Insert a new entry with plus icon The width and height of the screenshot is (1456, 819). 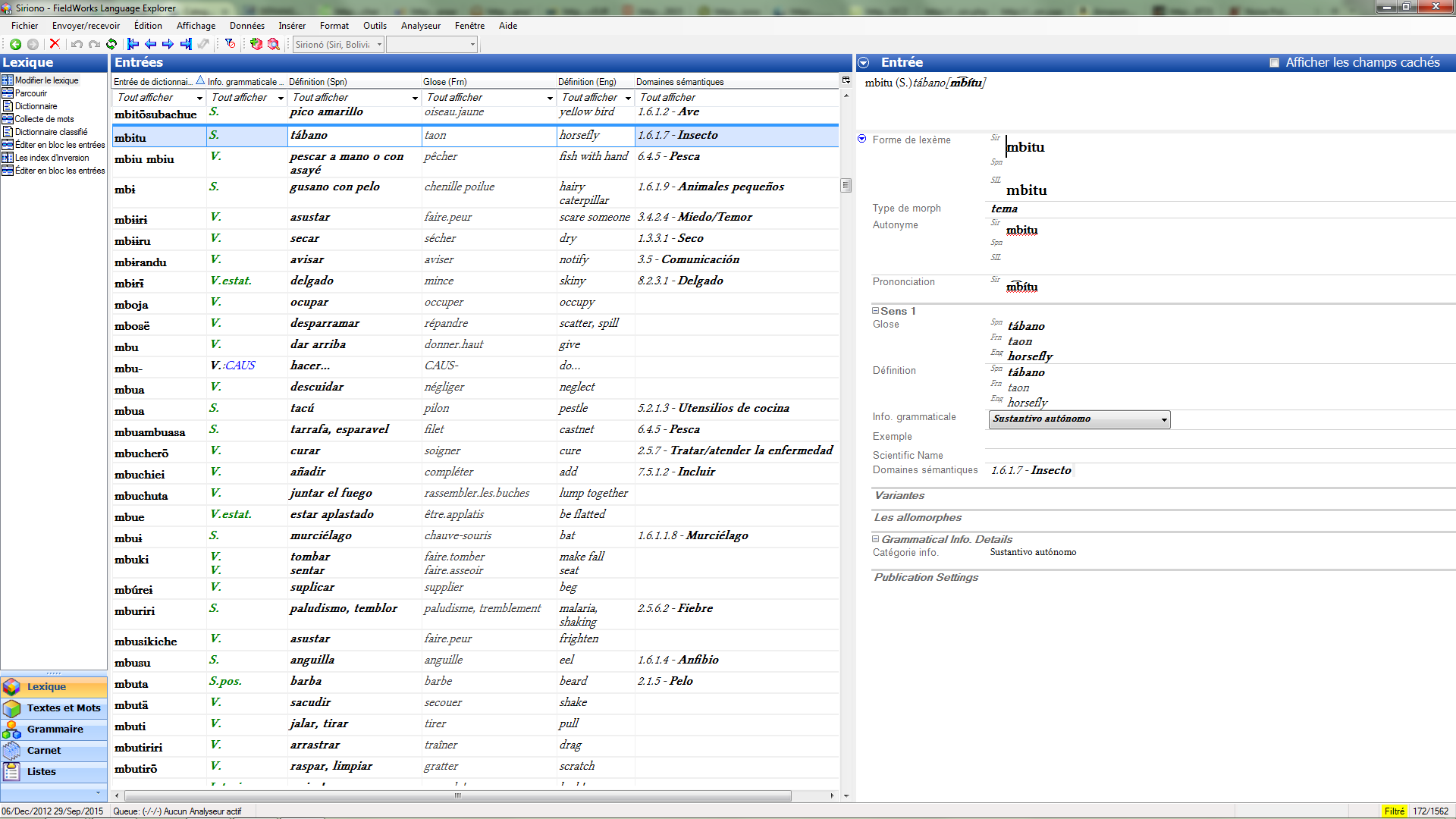coord(256,45)
